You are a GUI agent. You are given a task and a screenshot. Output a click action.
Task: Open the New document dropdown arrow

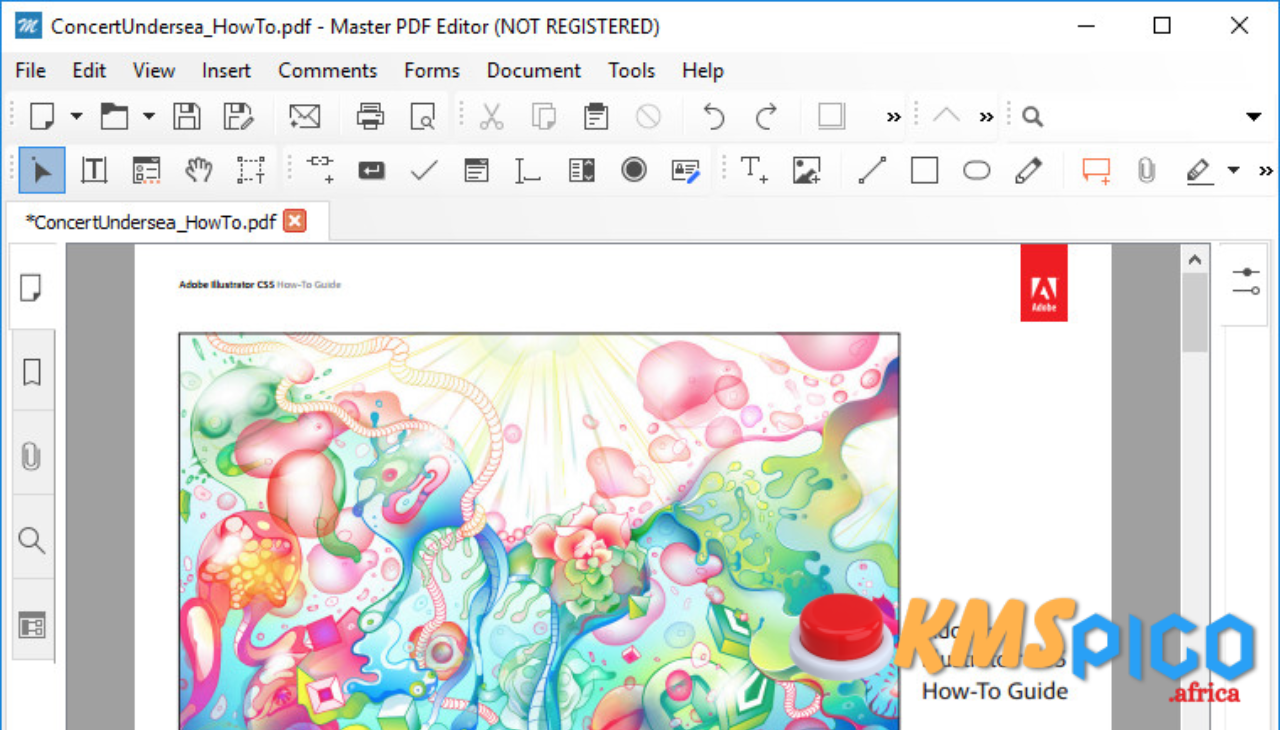pyautogui.click(x=77, y=117)
